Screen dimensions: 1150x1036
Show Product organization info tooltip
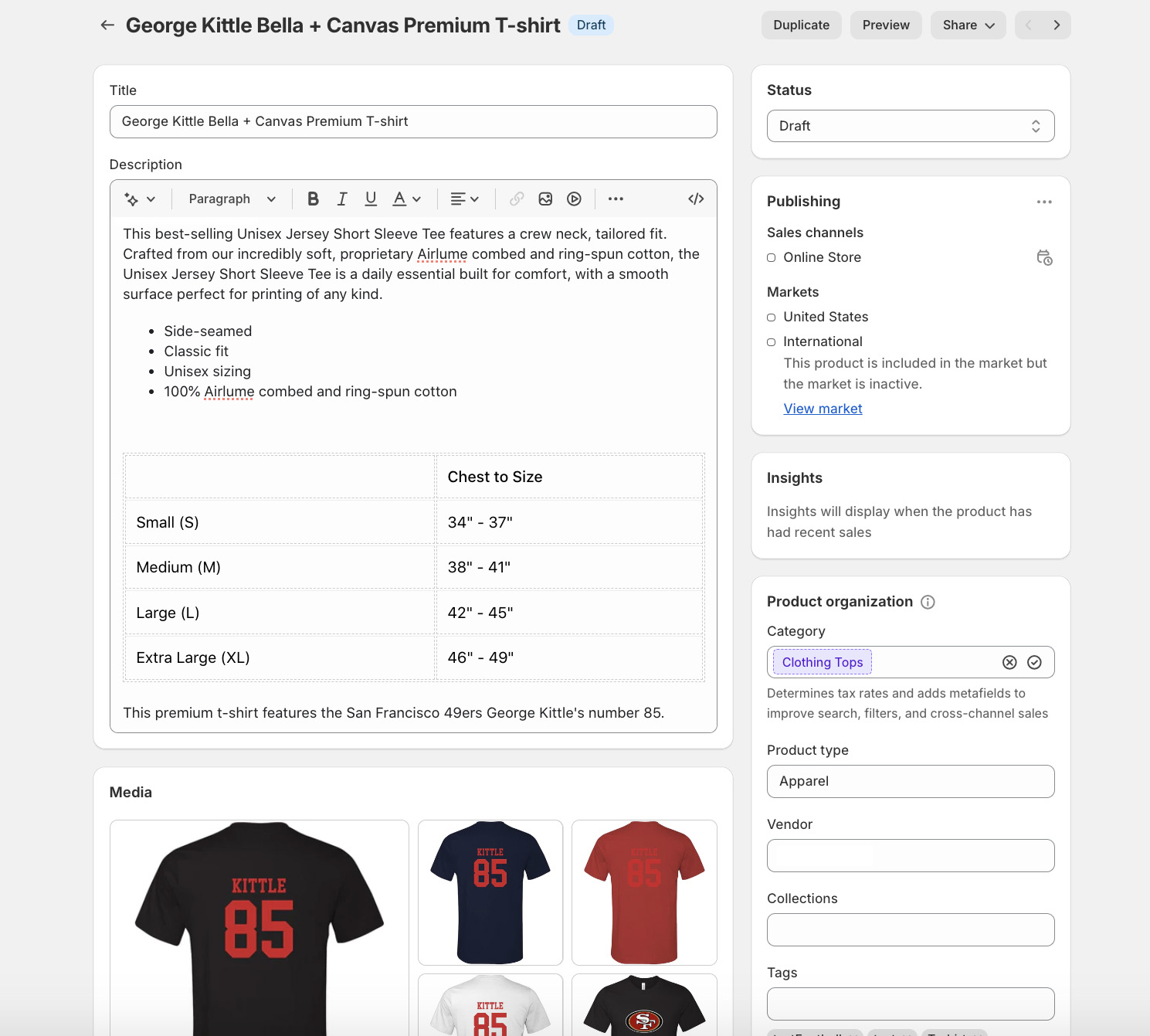(x=928, y=603)
